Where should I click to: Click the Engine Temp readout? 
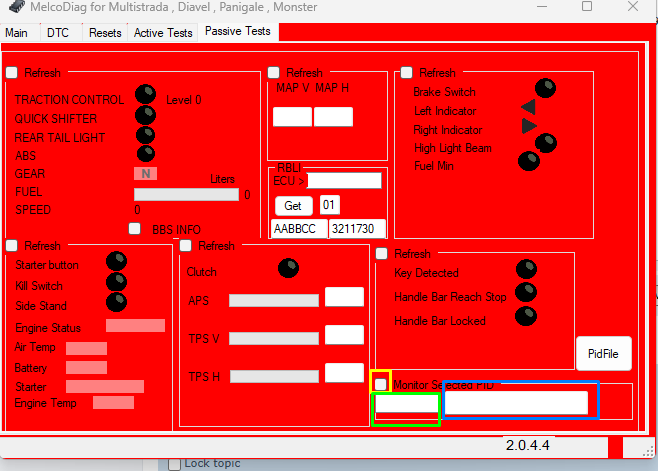coord(113,402)
